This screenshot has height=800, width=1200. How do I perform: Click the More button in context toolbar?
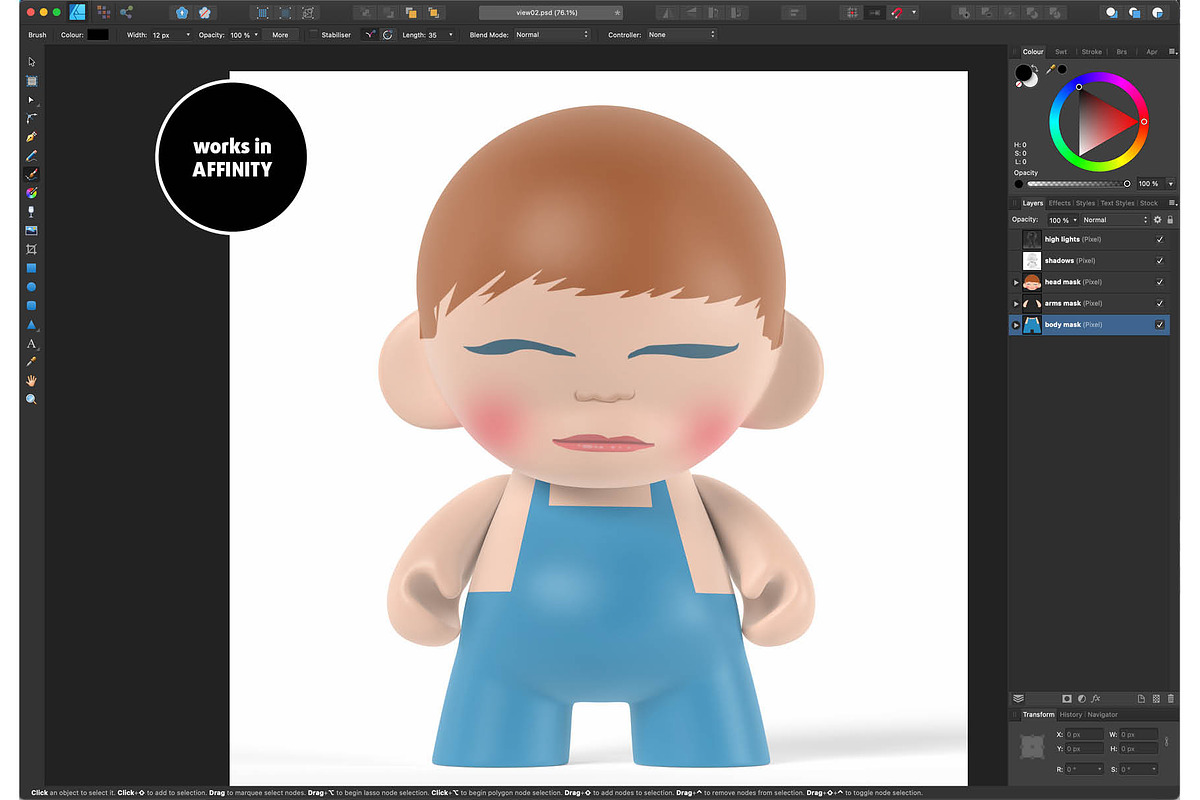point(280,35)
